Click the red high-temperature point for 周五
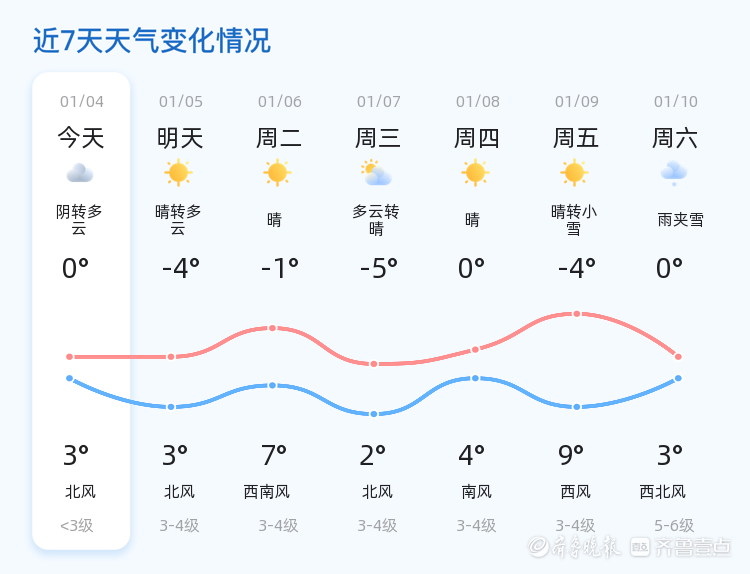This screenshot has height=574, width=750. click(x=577, y=314)
